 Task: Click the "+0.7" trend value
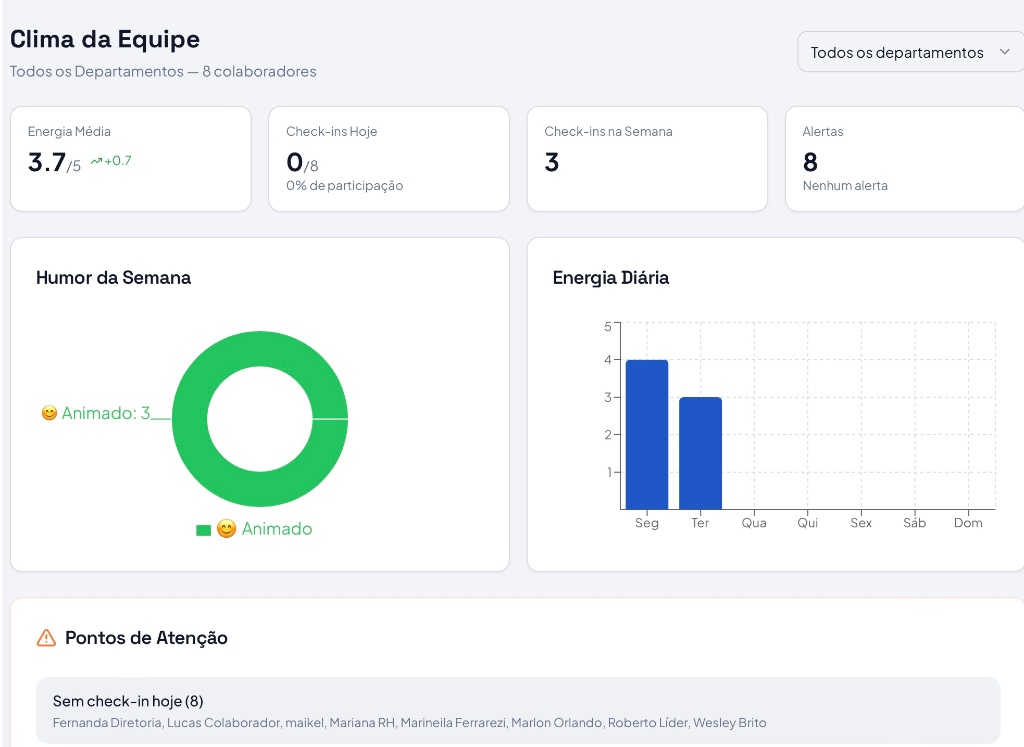click(118, 161)
